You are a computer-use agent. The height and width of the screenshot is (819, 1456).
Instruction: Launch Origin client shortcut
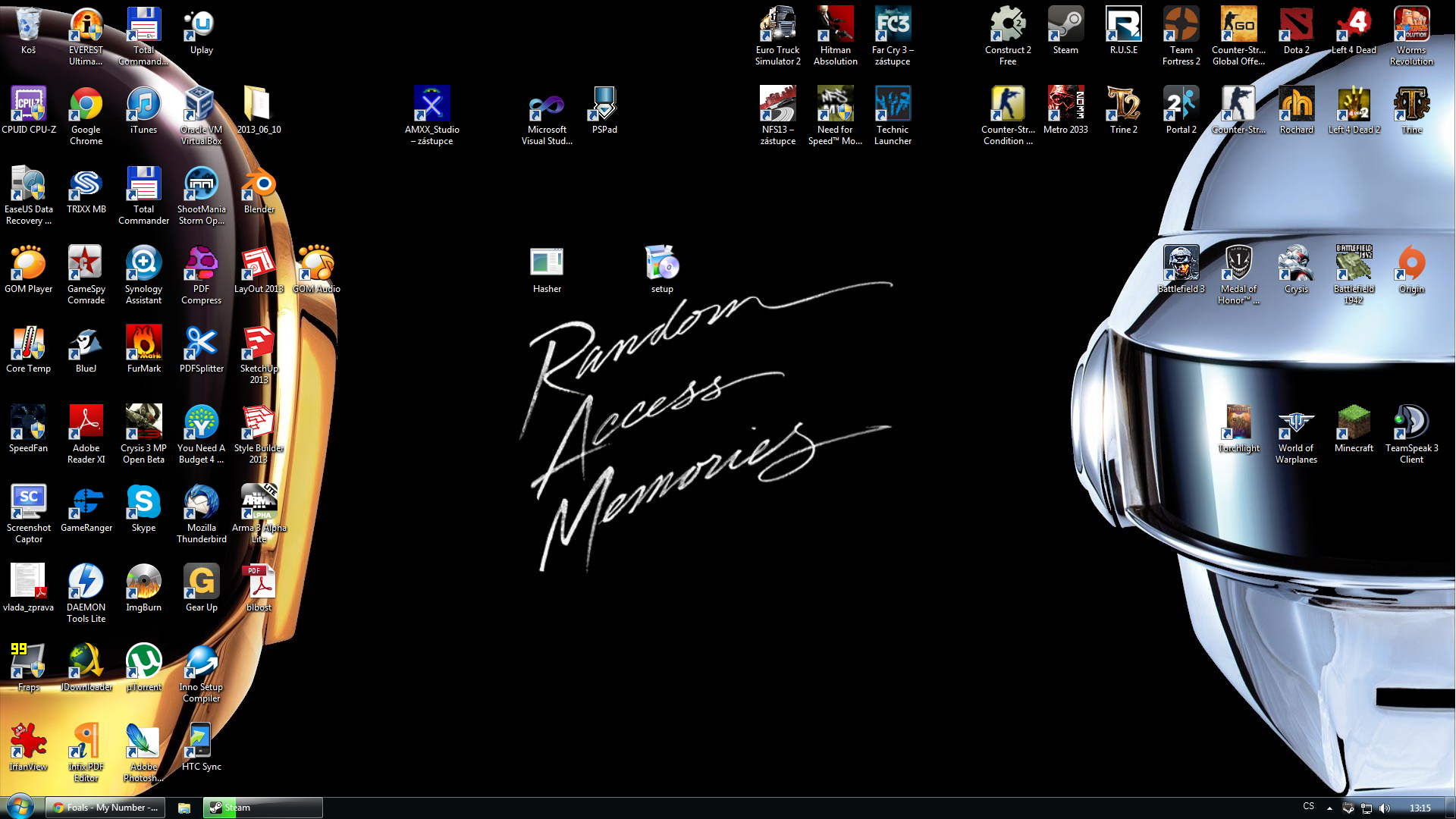click(x=1411, y=270)
